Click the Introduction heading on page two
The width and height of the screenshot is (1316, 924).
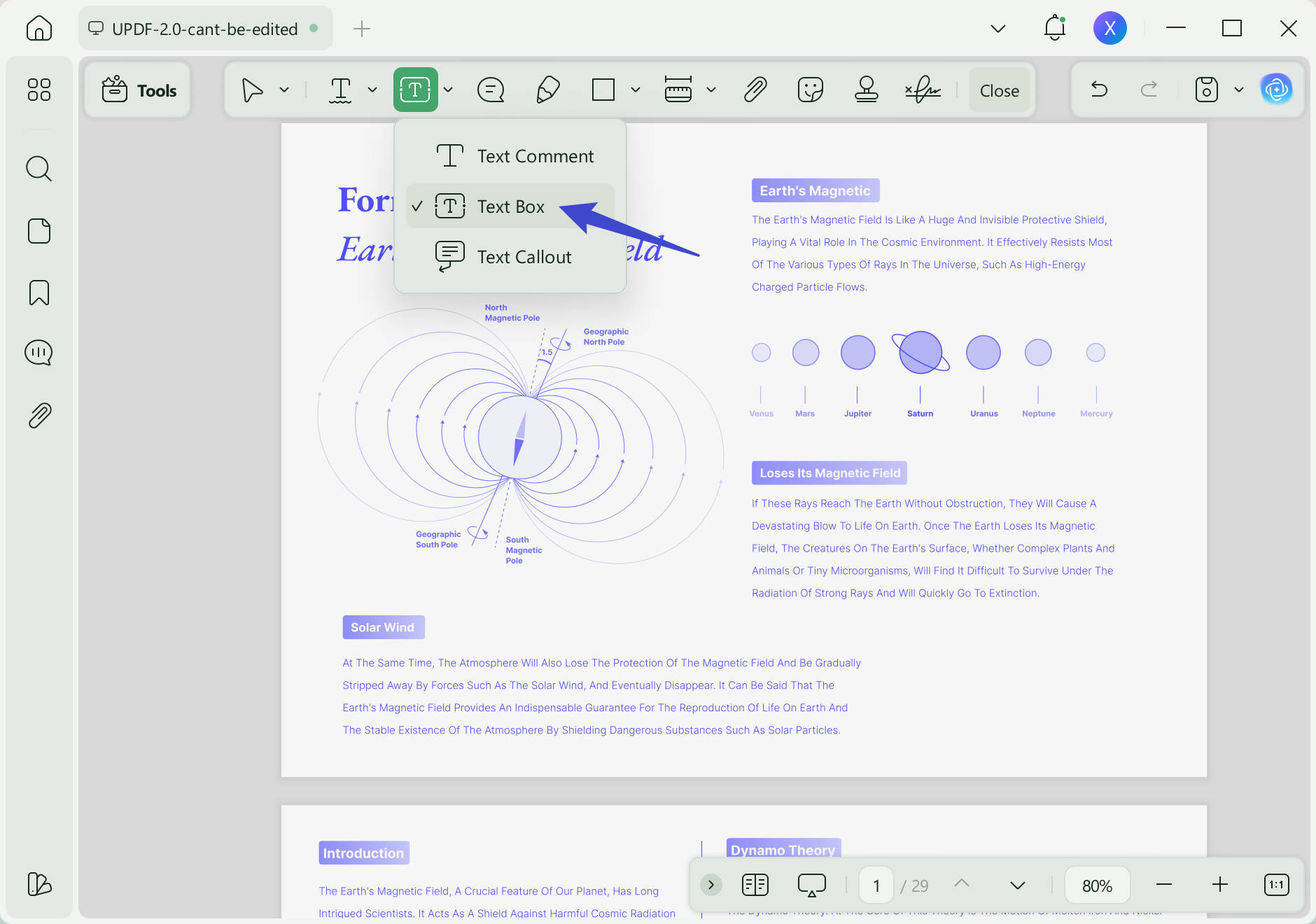[x=363, y=853]
